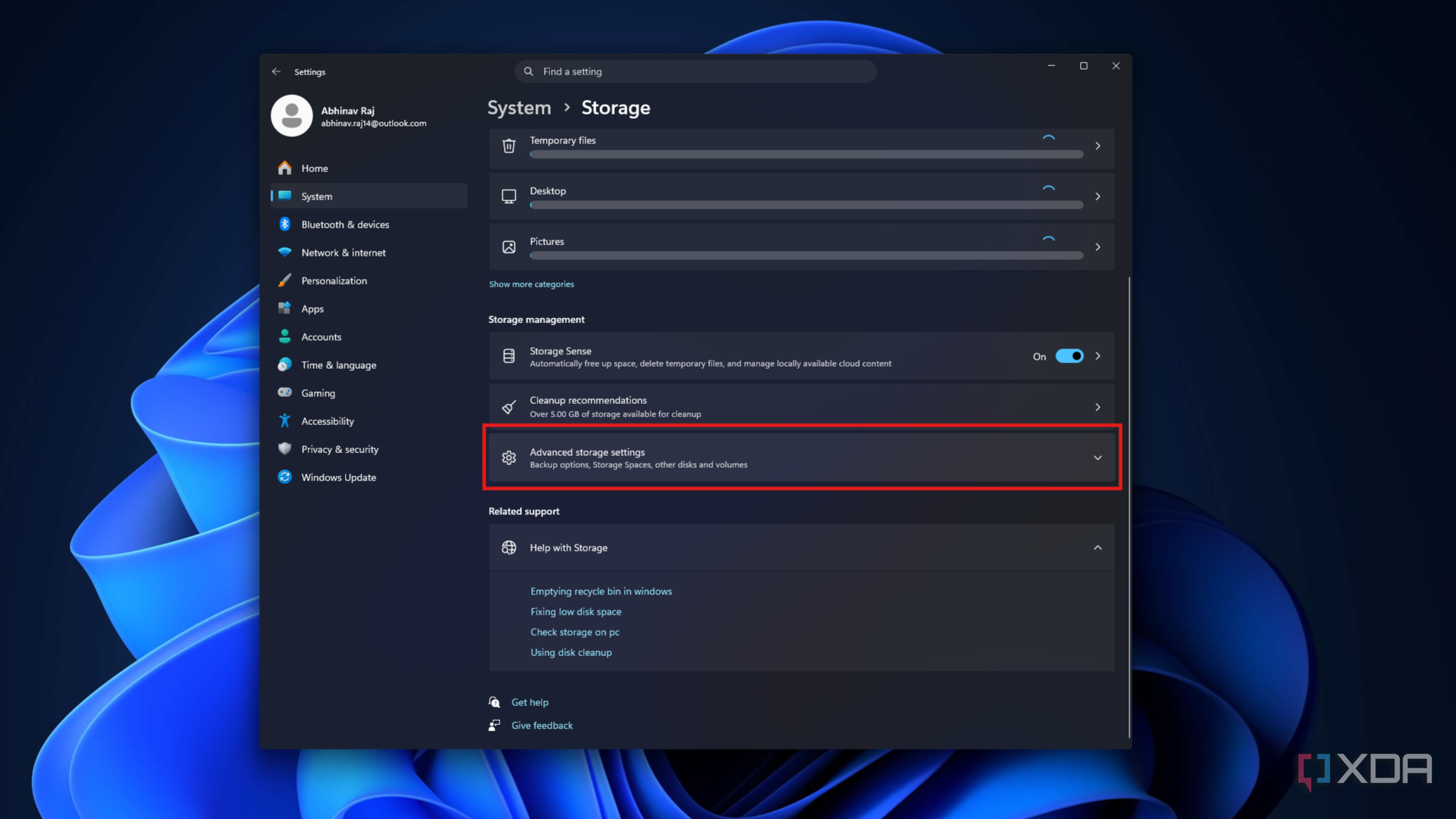Screen dimensions: 1456x819
Task: Click the Temporary files usage bar
Action: click(x=807, y=155)
